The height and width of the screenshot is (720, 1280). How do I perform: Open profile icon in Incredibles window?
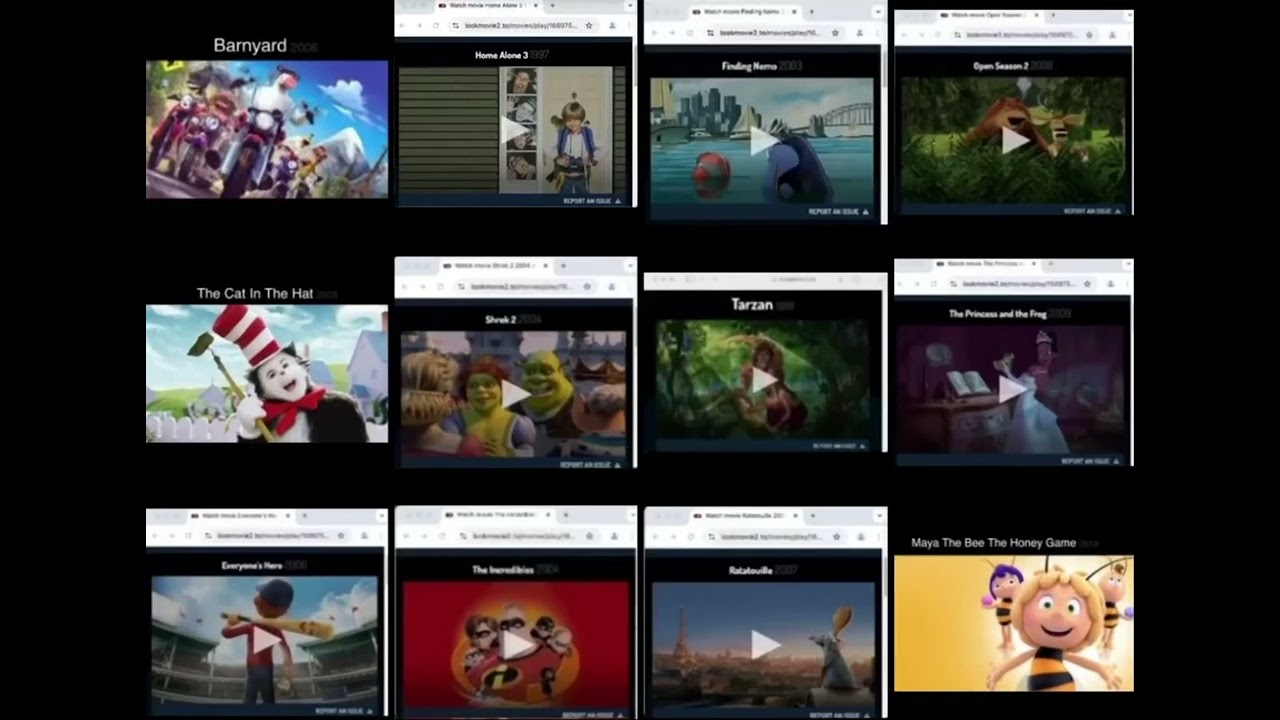[612, 536]
